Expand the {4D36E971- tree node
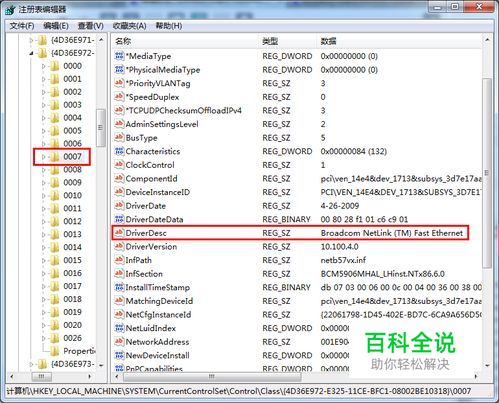Screen dimensions: 499x403 click(x=31, y=40)
